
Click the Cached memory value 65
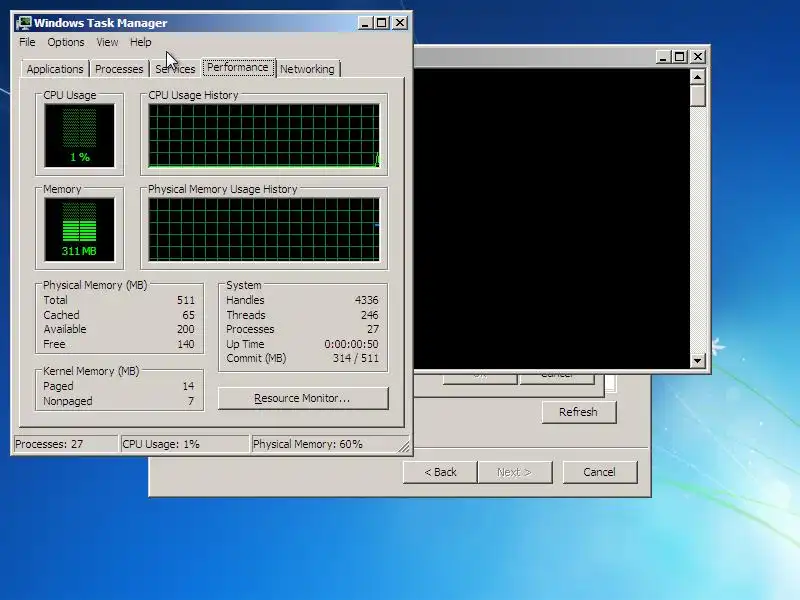pos(188,315)
